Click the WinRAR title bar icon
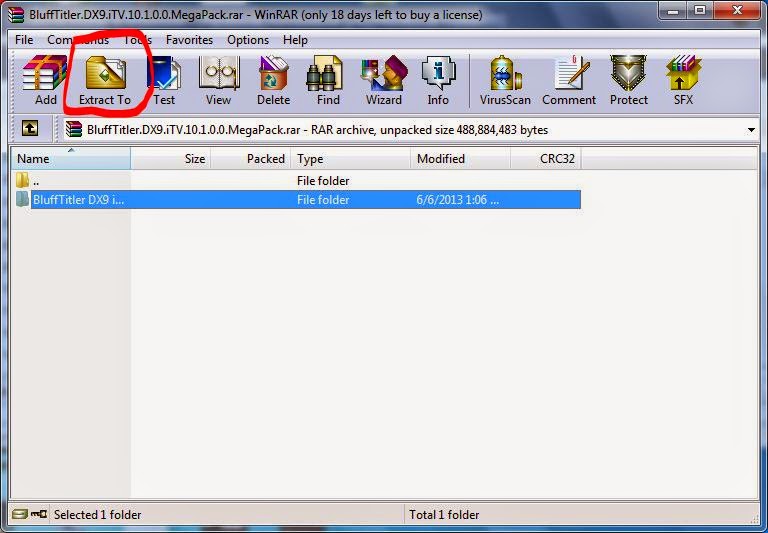This screenshot has width=768, height=533. pos(15,15)
